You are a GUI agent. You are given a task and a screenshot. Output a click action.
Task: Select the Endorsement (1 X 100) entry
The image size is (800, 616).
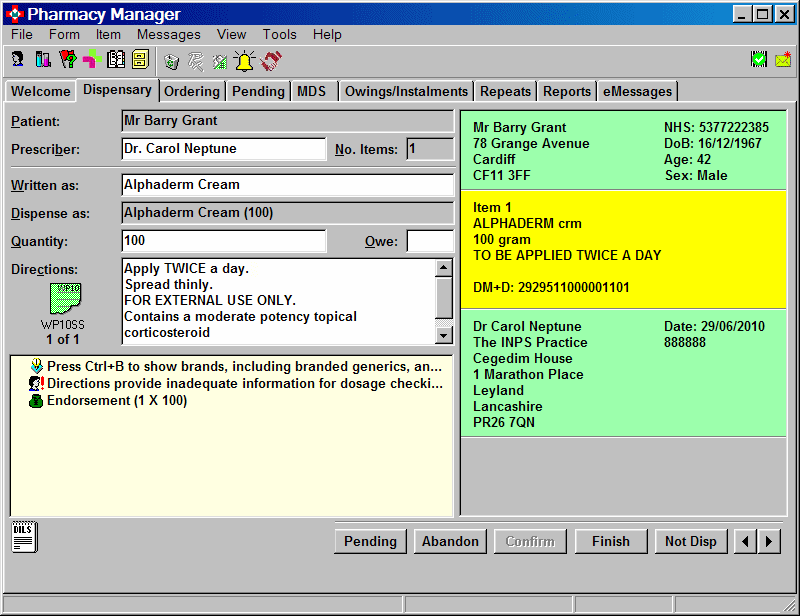click(x=117, y=401)
